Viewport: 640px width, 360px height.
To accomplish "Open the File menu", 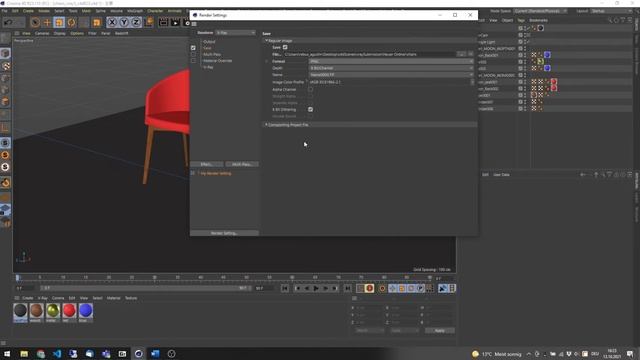I will pyautogui.click(x=5, y=11).
